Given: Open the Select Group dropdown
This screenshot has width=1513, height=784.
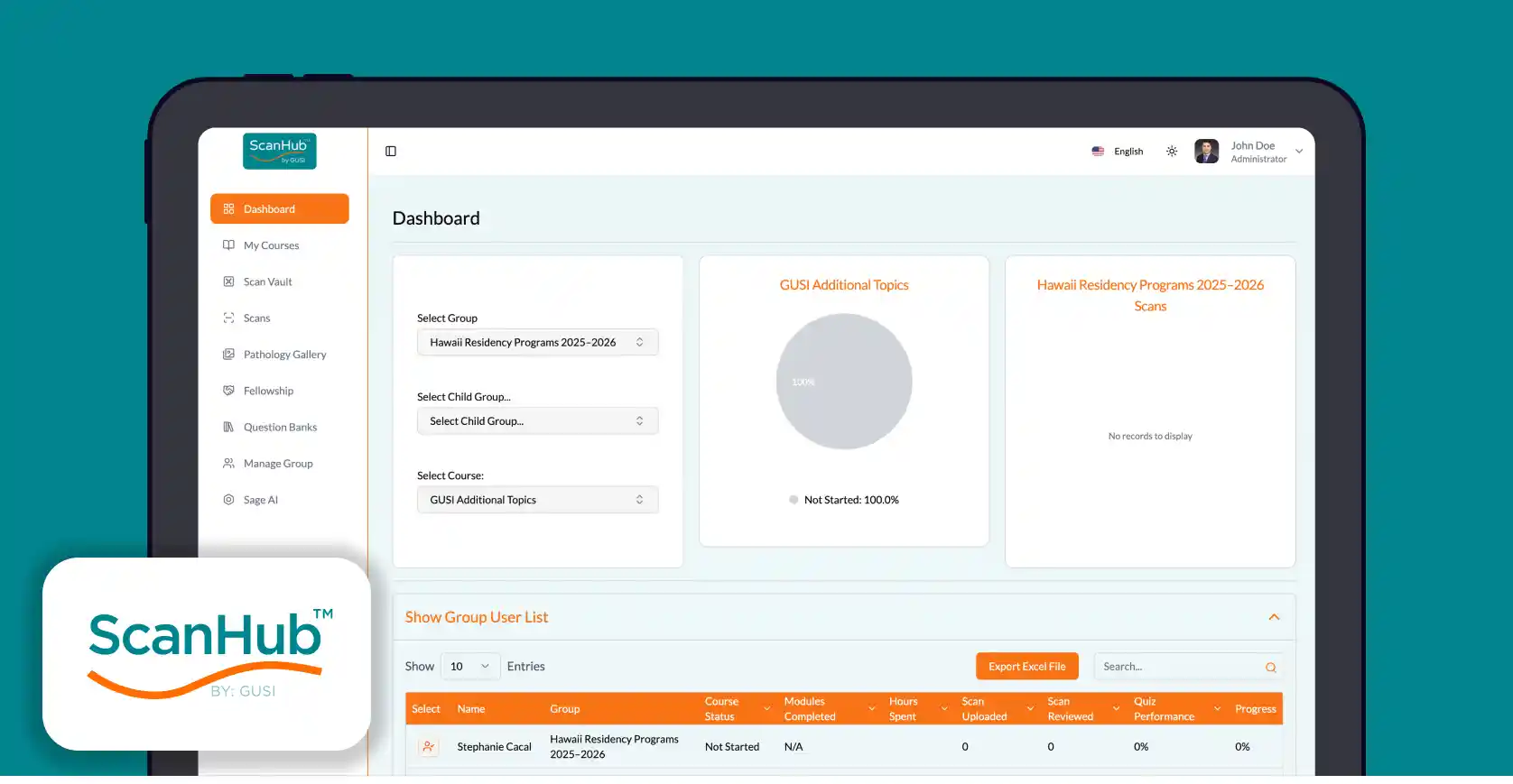Looking at the screenshot, I should (x=538, y=342).
